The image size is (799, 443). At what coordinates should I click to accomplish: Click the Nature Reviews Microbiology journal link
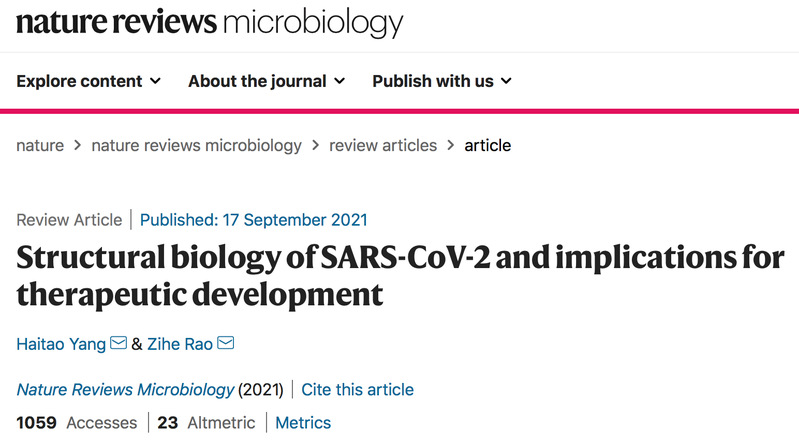(x=125, y=389)
